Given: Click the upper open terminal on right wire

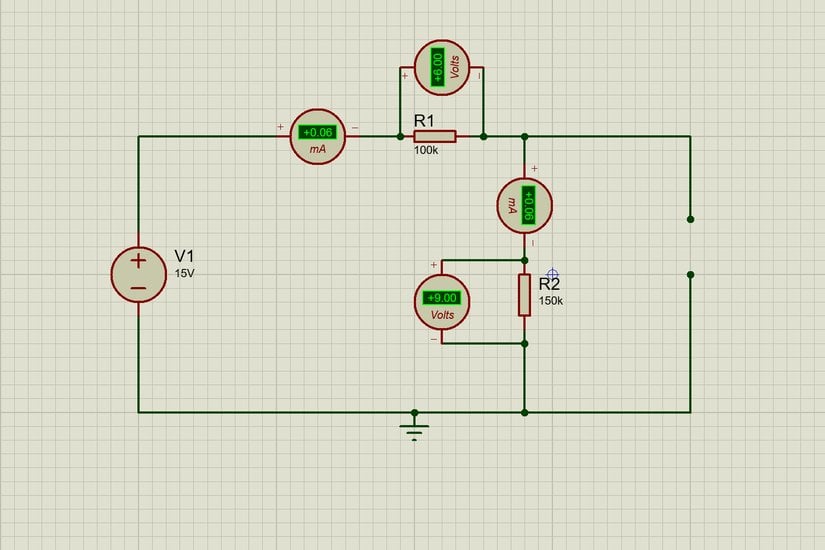Looking at the screenshot, I should [x=690, y=218].
